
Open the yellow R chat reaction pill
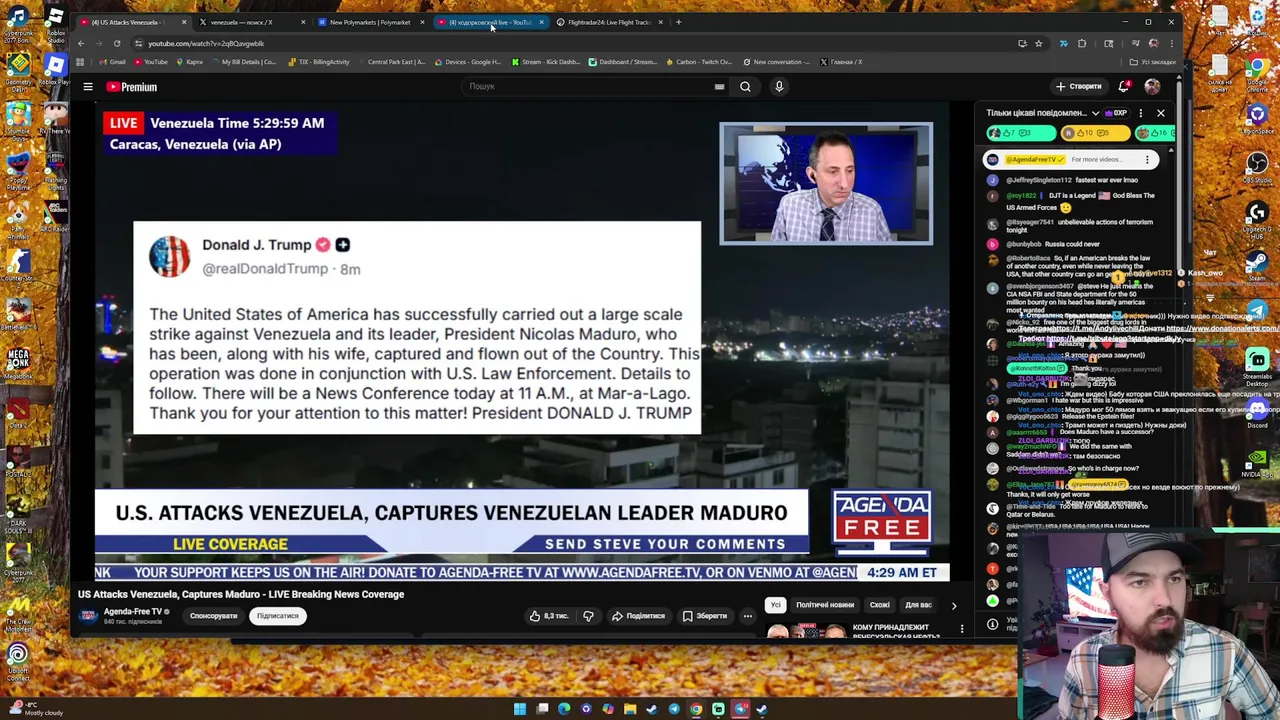click(x=1094, y=133)
